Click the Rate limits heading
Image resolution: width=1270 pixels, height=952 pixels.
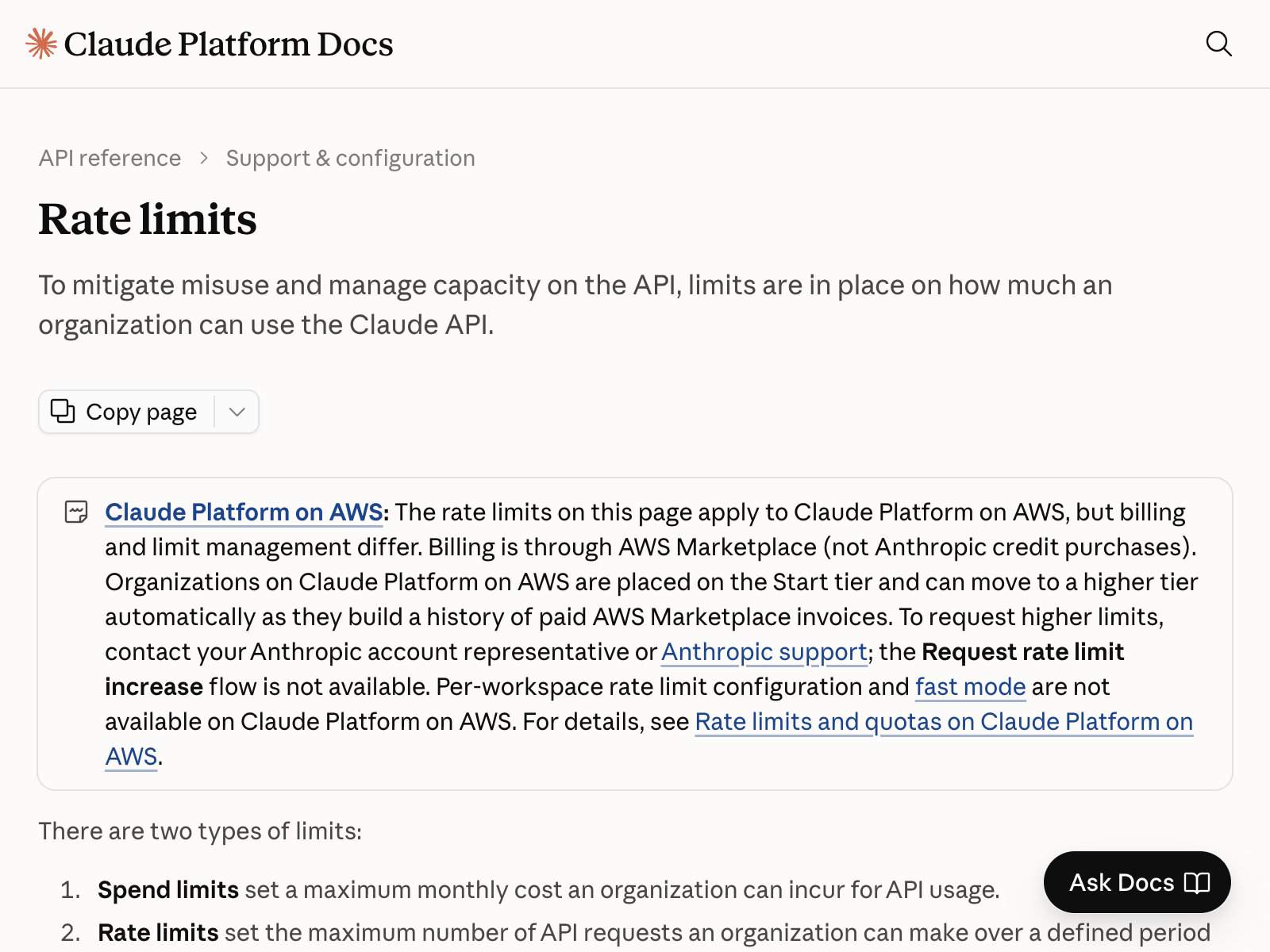click(148, 219)
